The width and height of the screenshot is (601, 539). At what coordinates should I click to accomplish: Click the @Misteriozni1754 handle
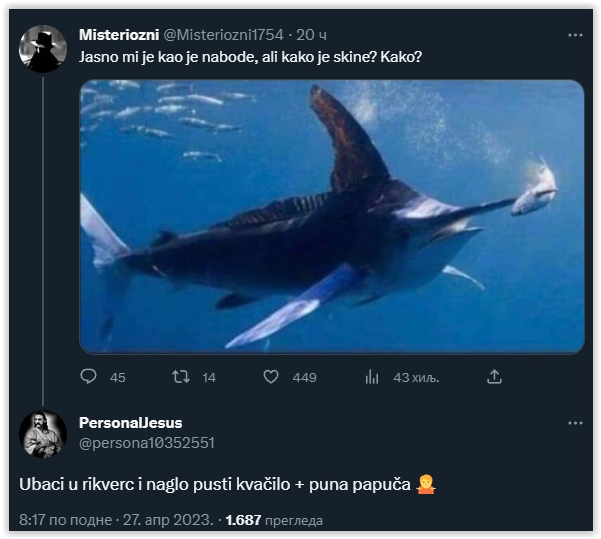(x=227, y=35)
